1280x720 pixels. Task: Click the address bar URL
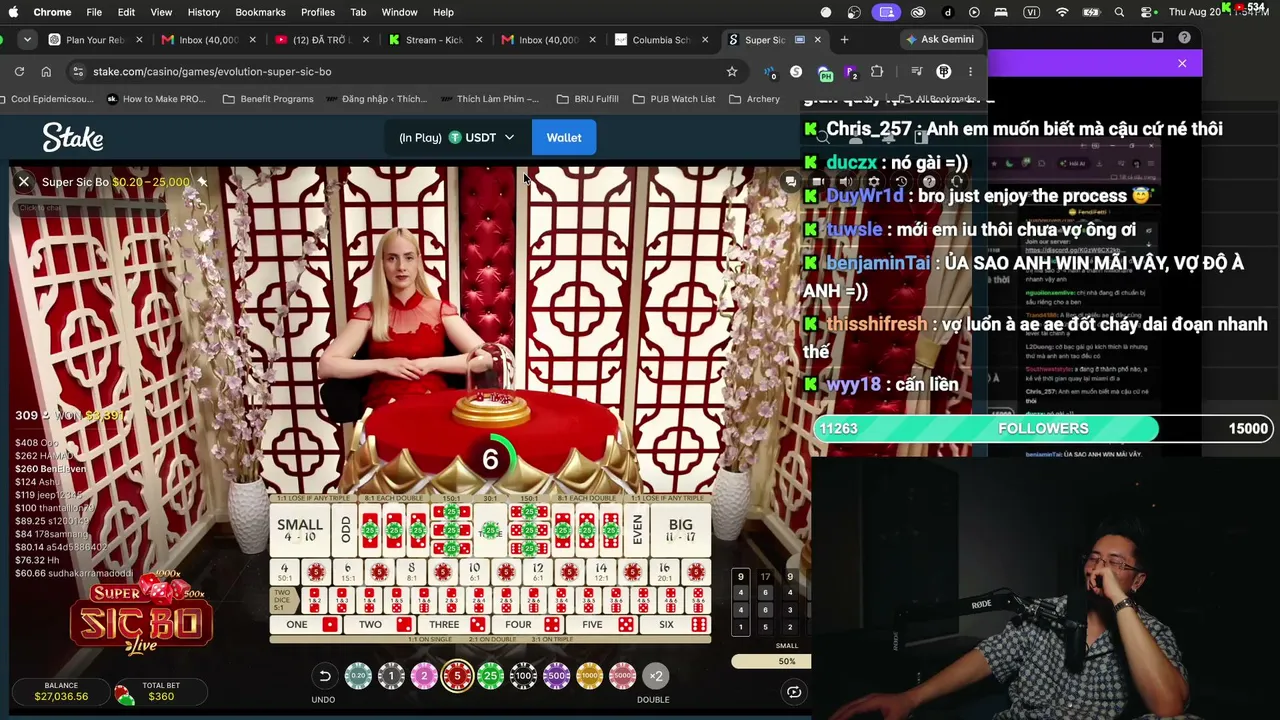pos(212,71)
